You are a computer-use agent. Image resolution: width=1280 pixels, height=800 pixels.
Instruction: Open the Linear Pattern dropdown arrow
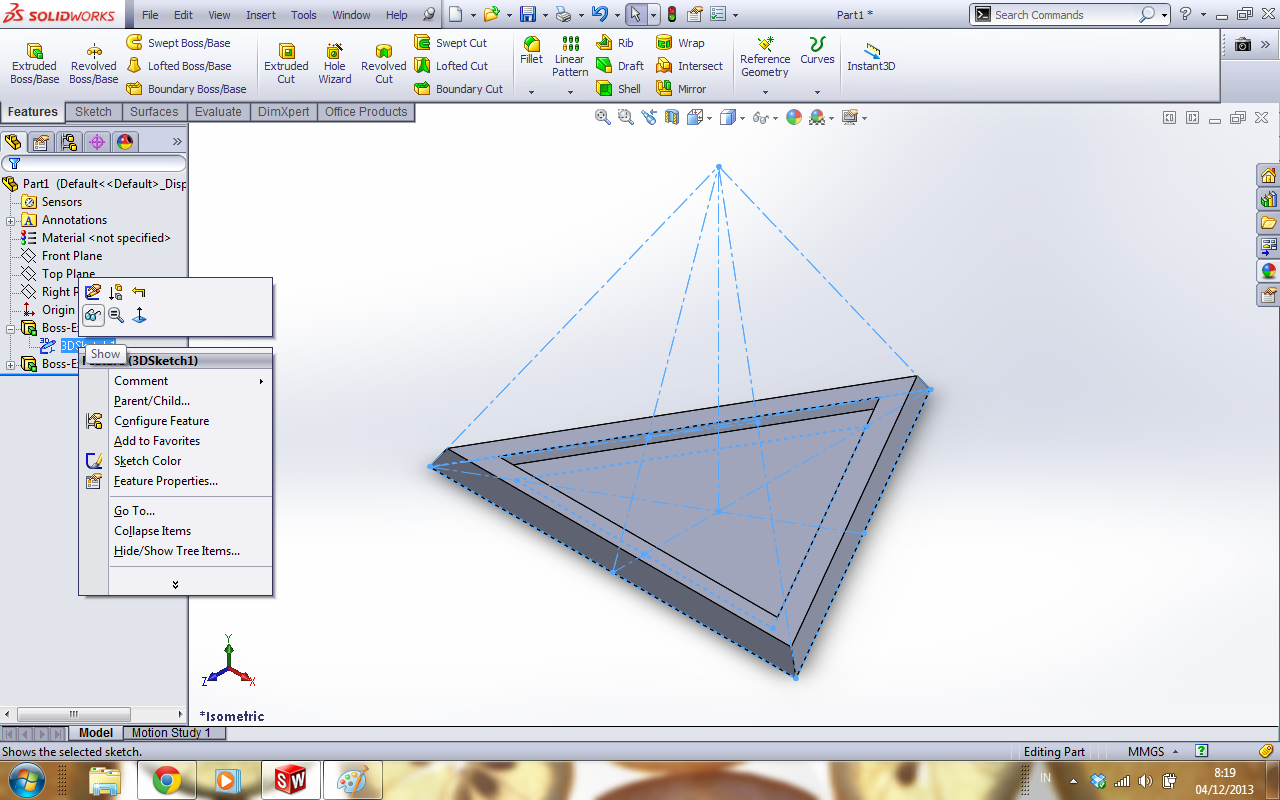tap(570, 92)
